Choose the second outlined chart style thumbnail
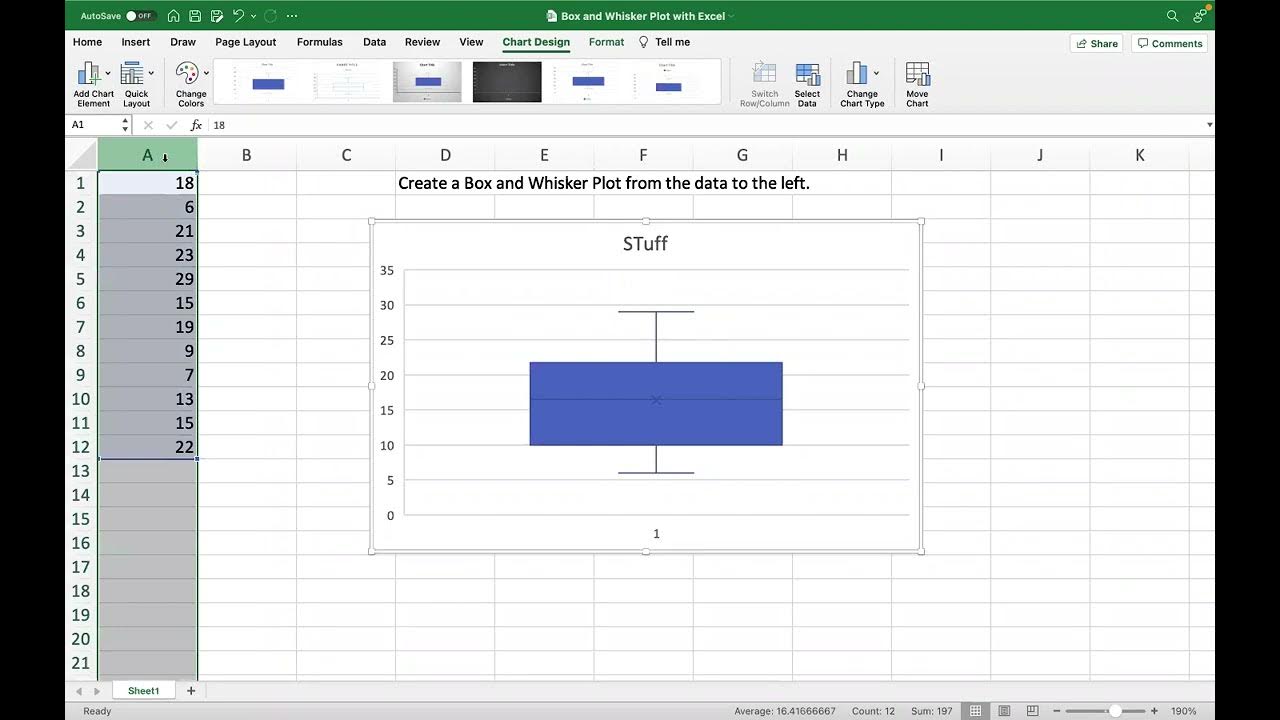Screen dimensions: 1280x720 [348, 82]
